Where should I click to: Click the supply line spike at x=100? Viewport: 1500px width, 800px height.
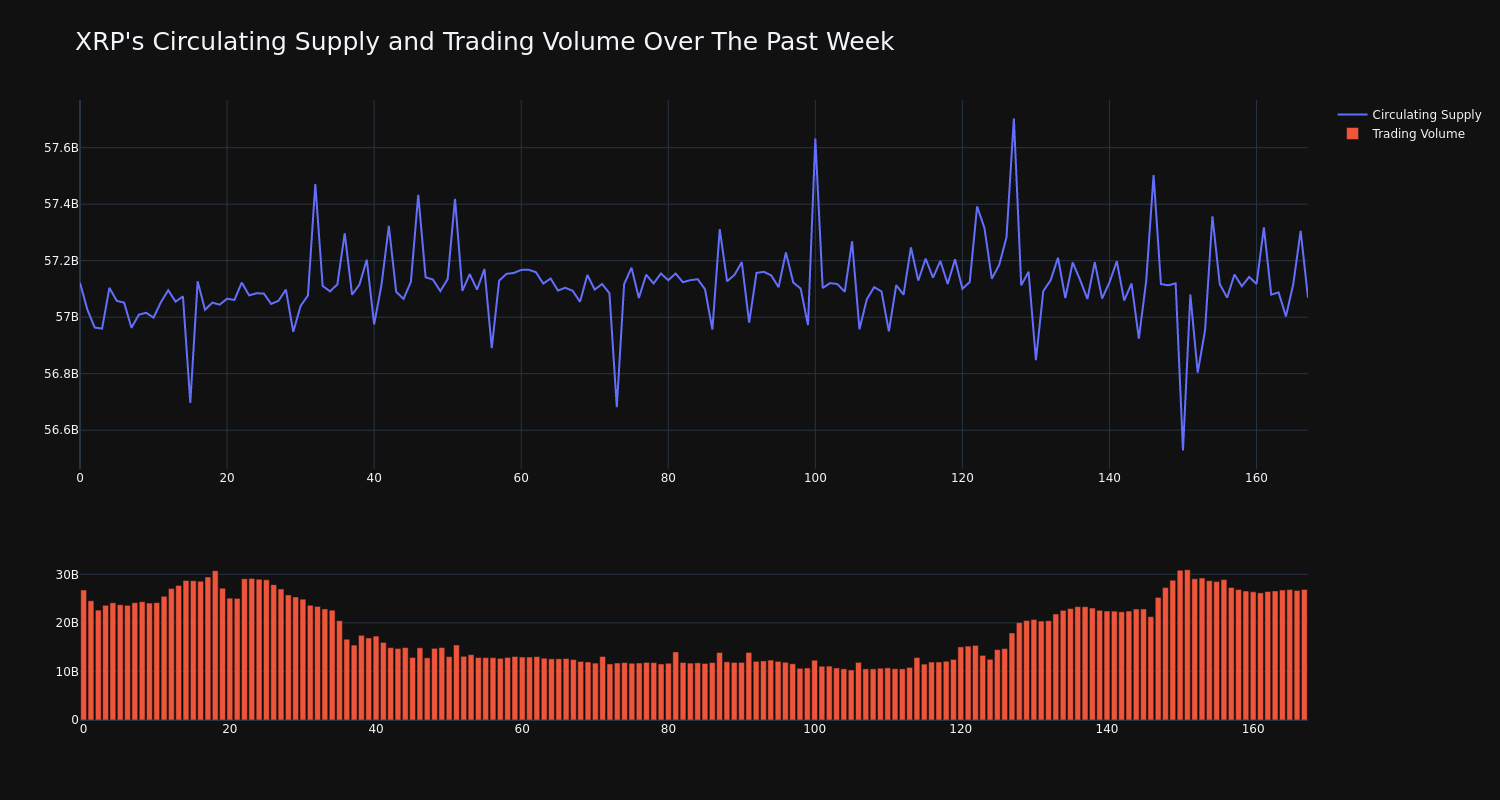click(x=815, y=139)
